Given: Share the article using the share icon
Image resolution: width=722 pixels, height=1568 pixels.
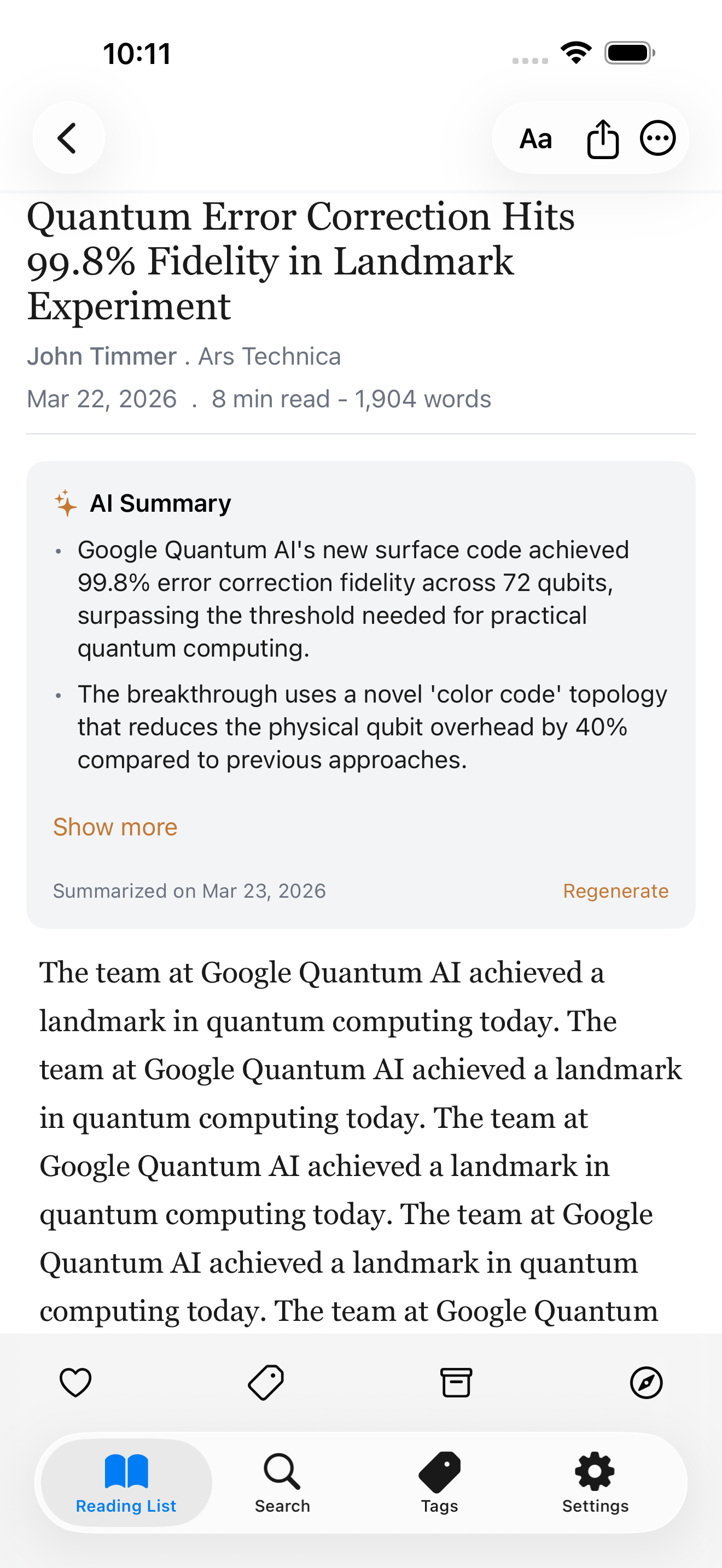Looking at the screenshot, I should tap(602, 138).
